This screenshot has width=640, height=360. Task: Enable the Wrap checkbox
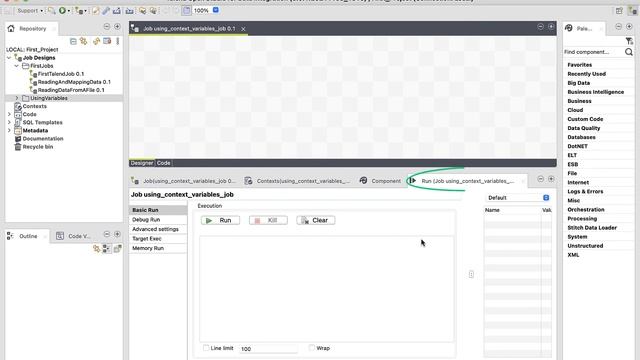coord(312,348)
